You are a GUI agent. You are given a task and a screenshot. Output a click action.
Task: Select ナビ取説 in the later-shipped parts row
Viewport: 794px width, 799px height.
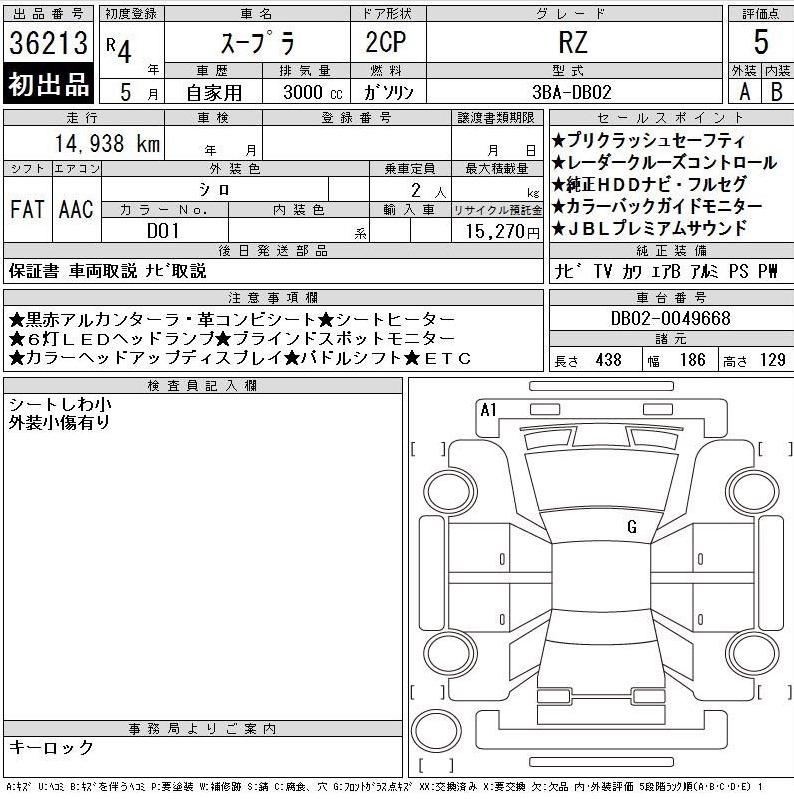176,271
